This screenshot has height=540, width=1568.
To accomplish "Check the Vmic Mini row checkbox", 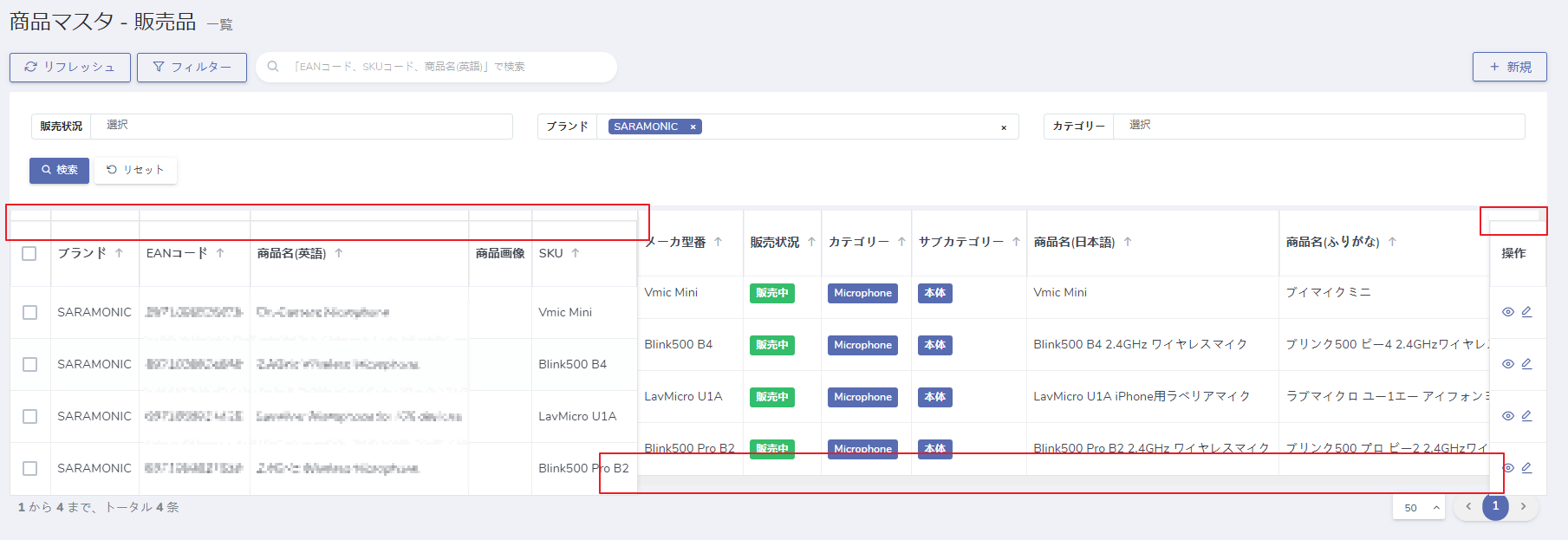I will coord(29,312).
